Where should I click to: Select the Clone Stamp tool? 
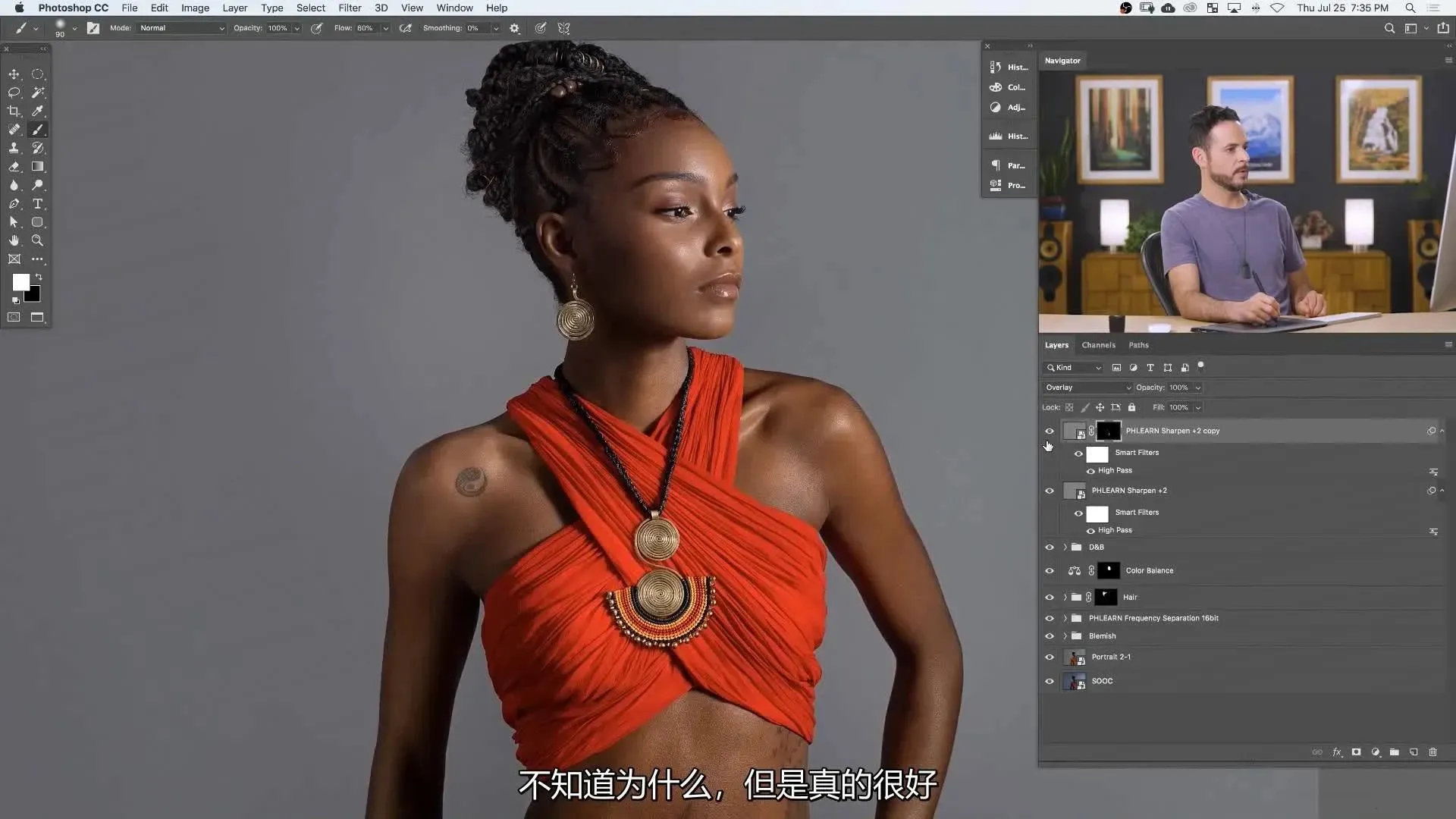pyautogui.click(x=14, y=148)
